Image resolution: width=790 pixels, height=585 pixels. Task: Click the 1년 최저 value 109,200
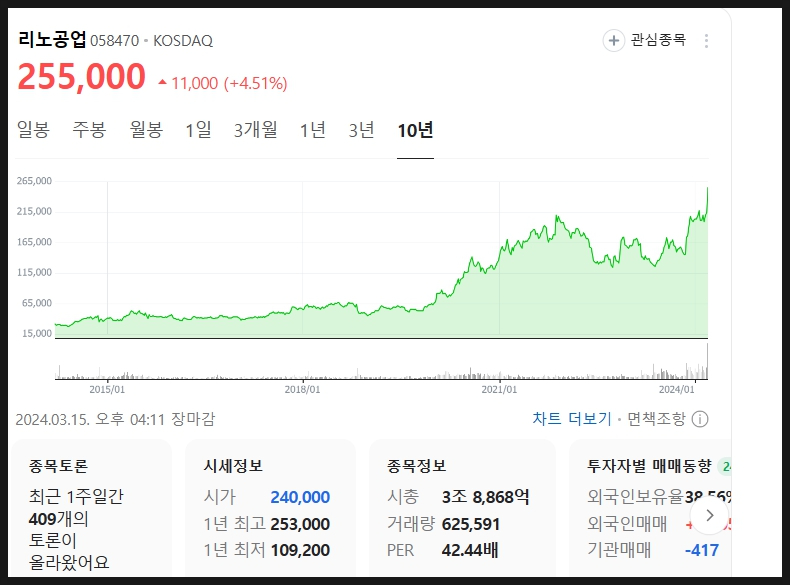tap(300, 550)
